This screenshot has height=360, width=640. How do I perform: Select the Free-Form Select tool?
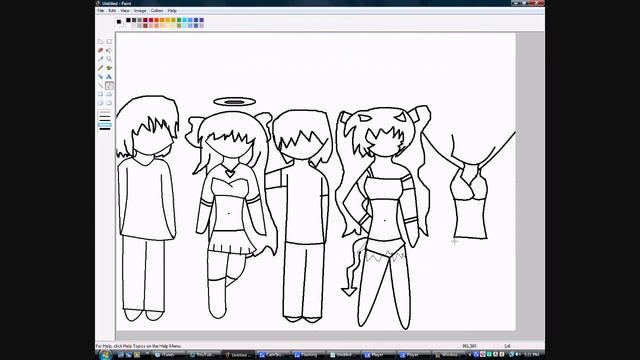pos(100,42)
